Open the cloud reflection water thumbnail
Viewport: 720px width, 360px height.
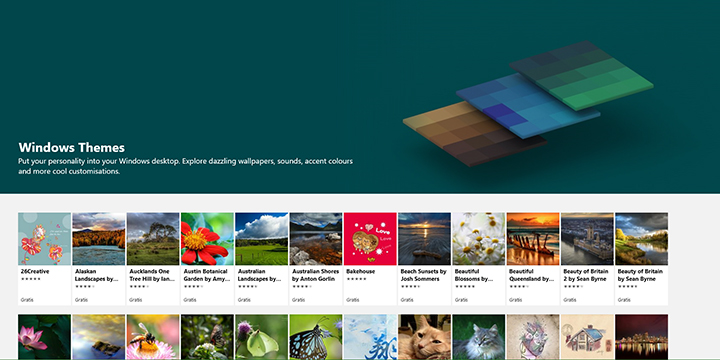[x=99, y=337]
